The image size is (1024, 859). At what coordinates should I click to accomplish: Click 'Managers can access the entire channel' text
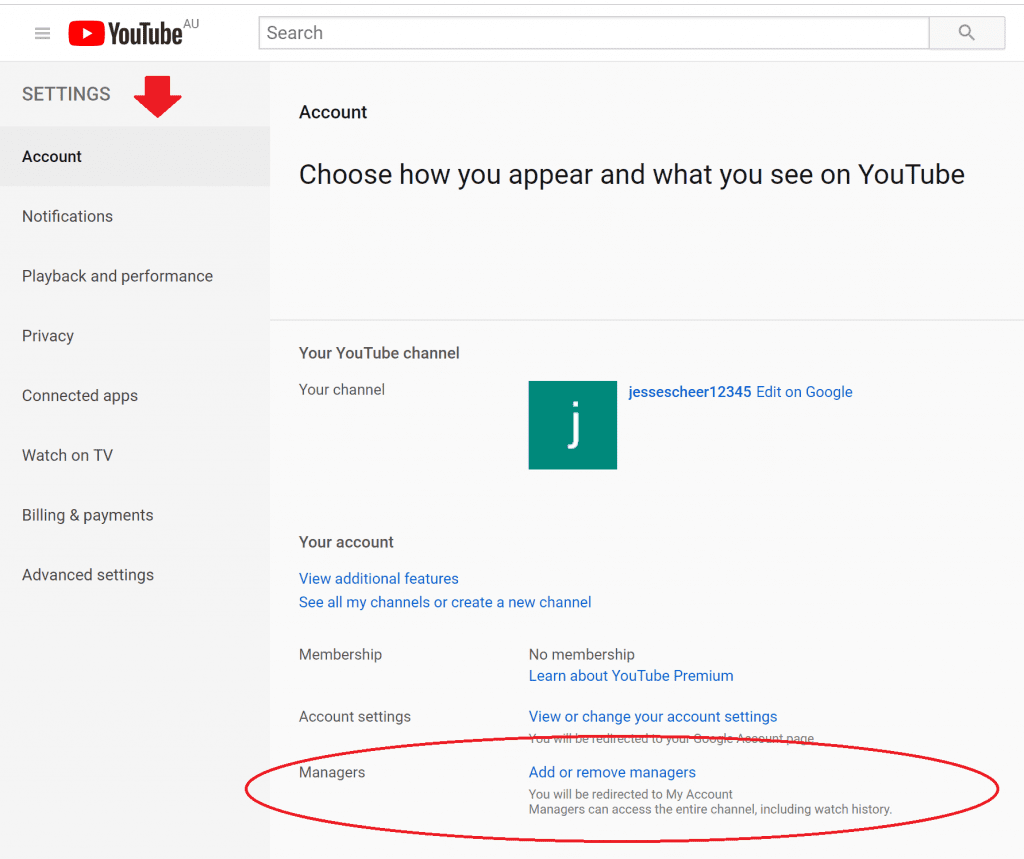click(710, 809)
